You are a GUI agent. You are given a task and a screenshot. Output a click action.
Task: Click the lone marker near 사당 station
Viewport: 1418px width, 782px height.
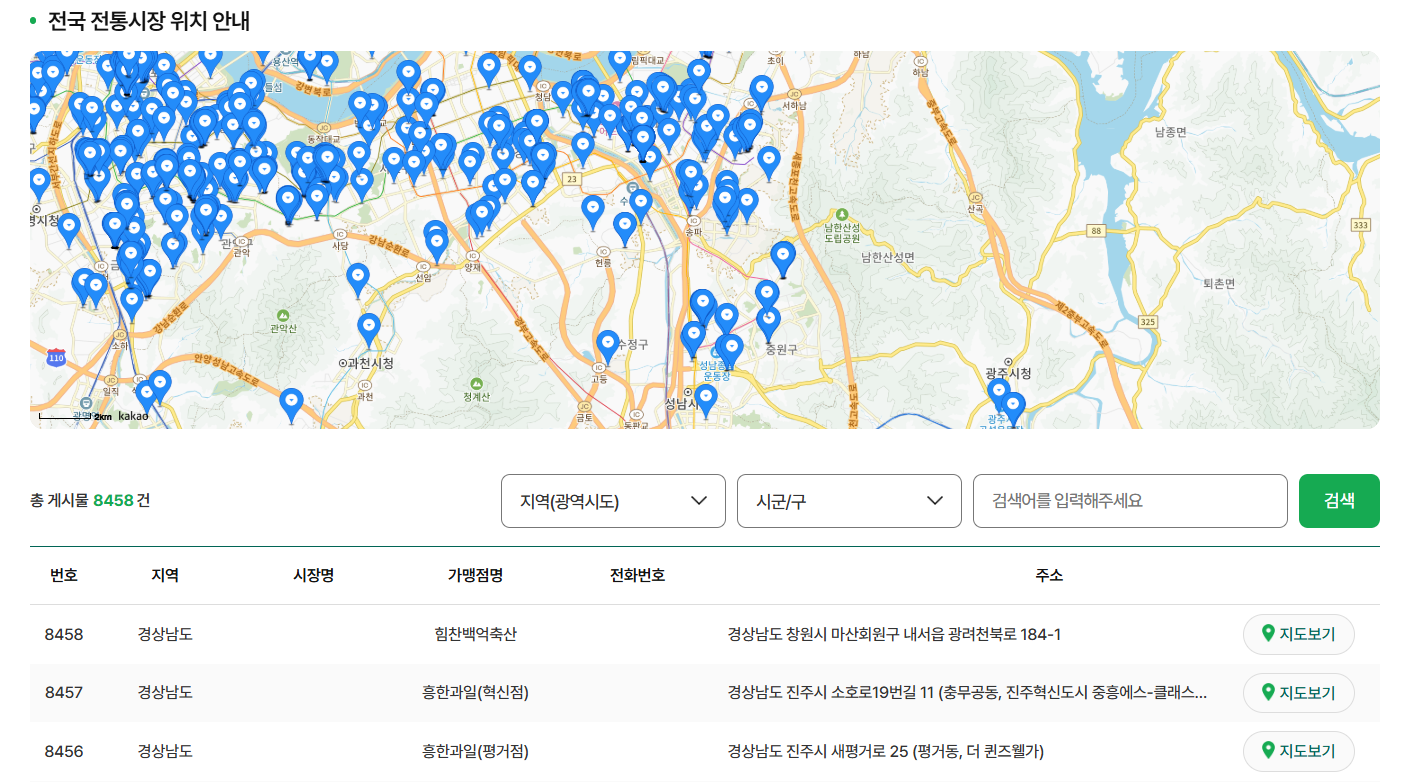358,276
